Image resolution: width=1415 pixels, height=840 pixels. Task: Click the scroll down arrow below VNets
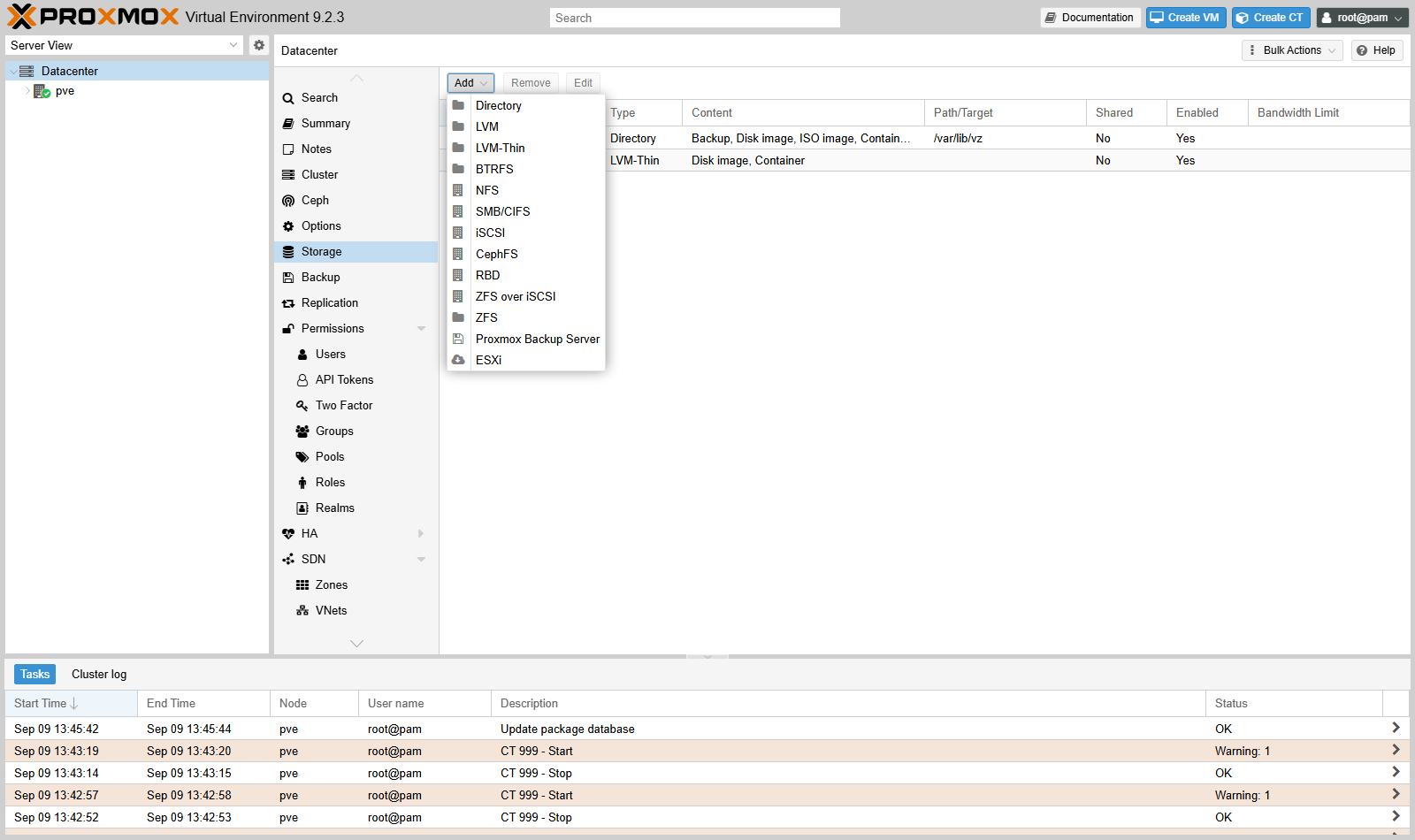tap(356, 644)
